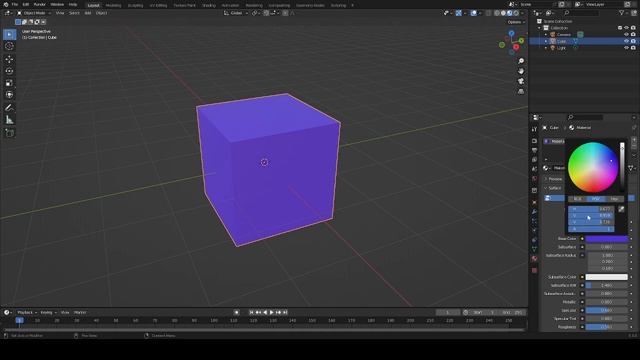640x360 pixels.
Task: Disable Cube in renders camera icon
Action: 633,41
